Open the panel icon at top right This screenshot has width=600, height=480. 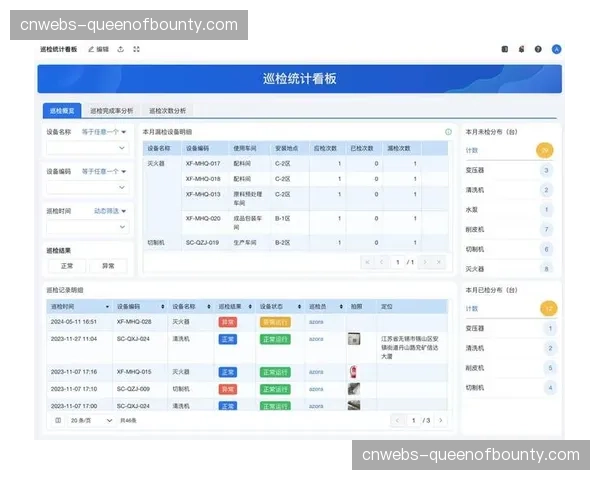tap(505, 49)
